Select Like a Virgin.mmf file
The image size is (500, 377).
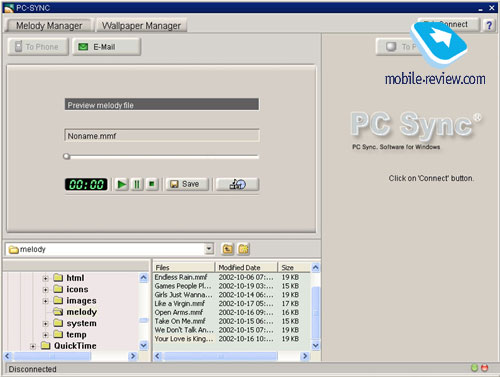tap(179, 303)
